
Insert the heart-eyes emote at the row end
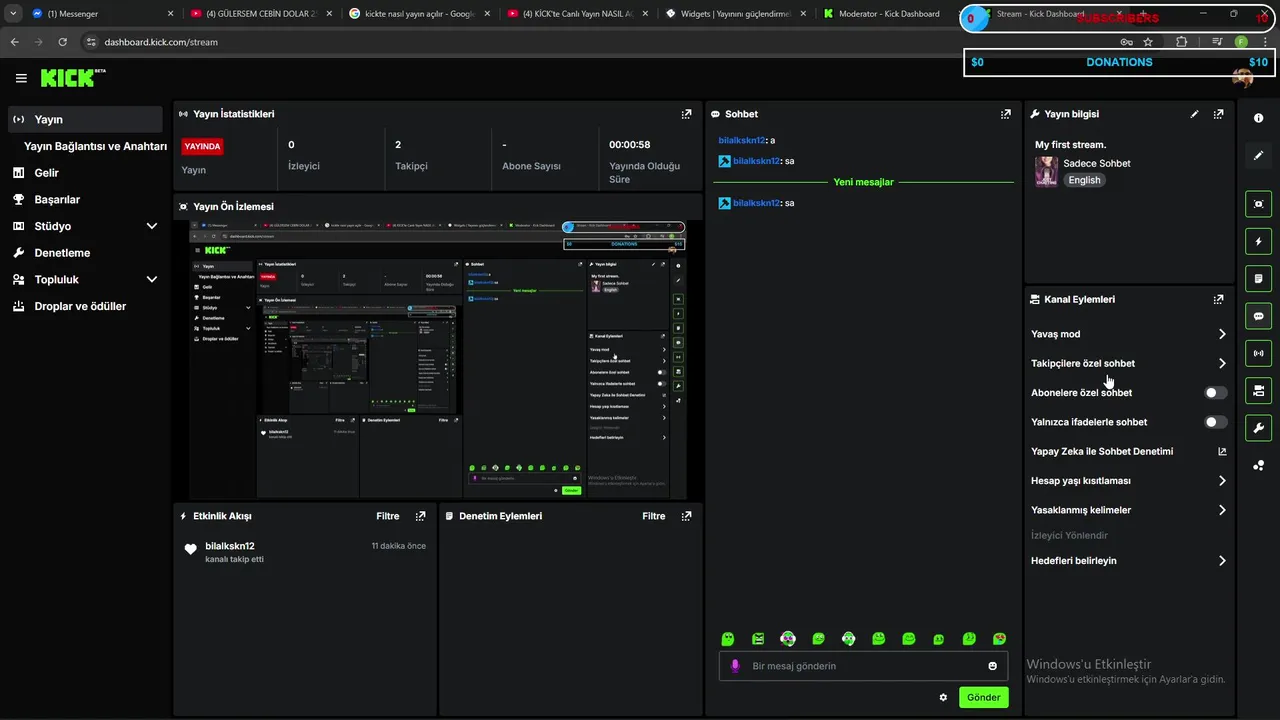(999, 639)
